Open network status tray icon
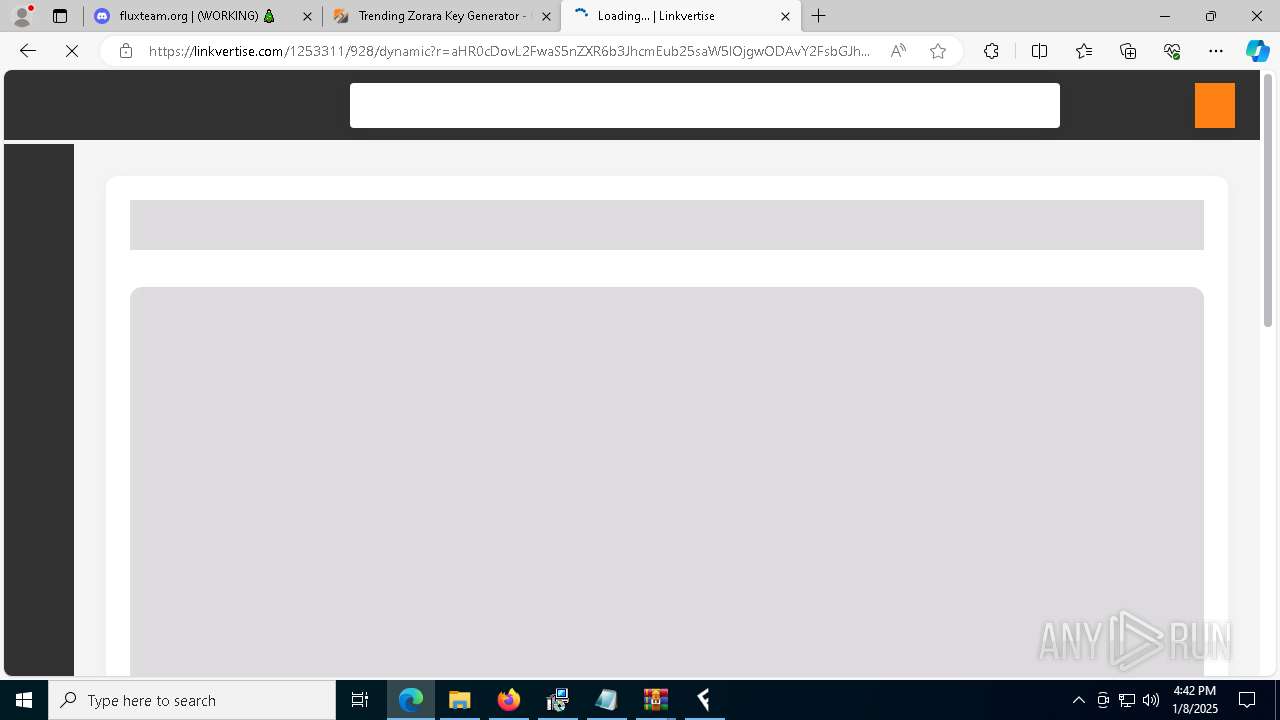Image resolution: width=1280 pixels, height=720 pixels. coord(1127,700)
